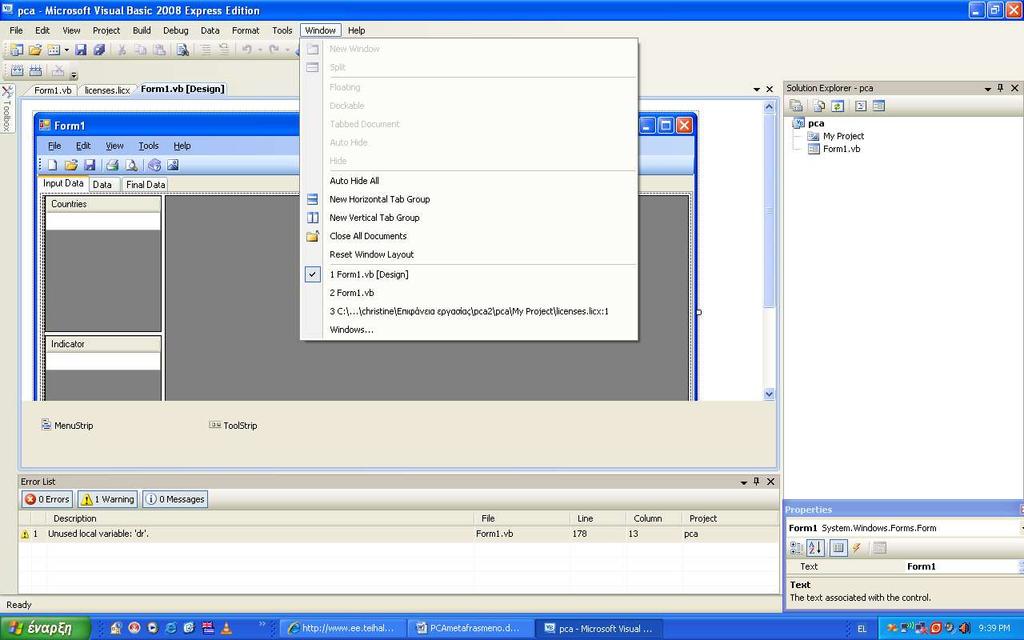Open Solution Explorer window position dropdown

point(988,89)
